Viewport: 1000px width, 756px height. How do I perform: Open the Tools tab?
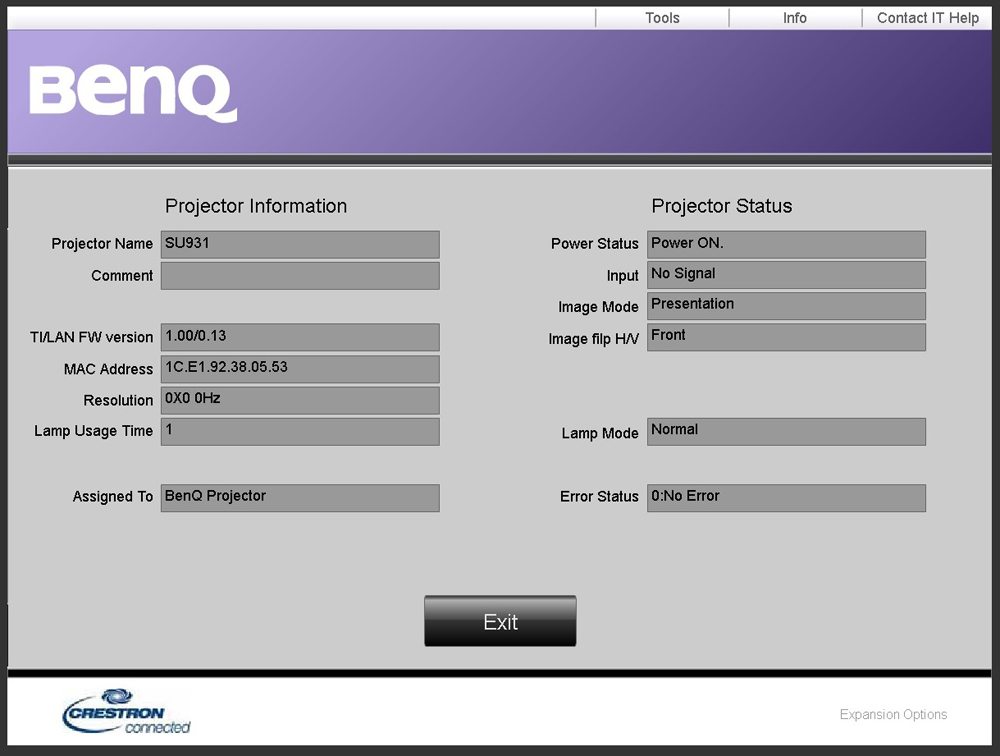pos(662,18)
